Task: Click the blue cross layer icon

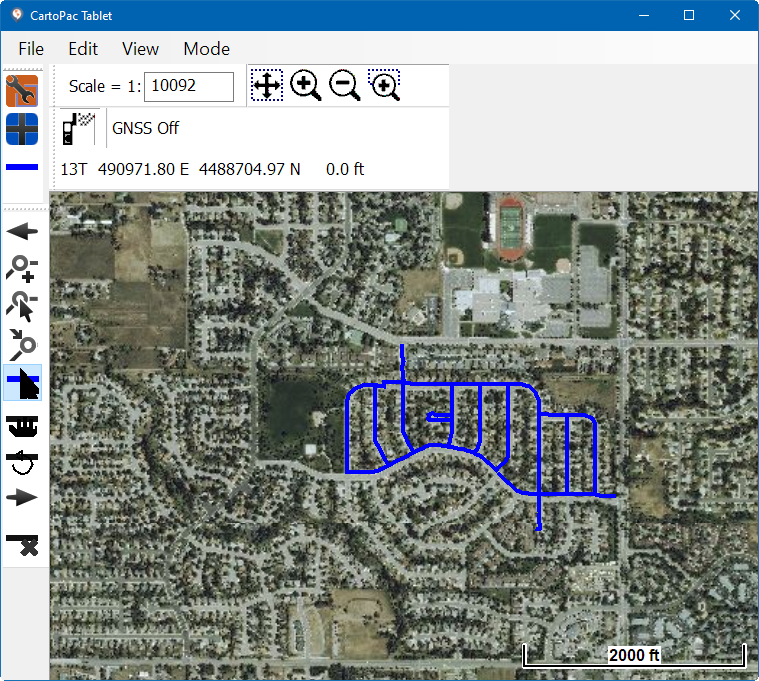Action: (x=22, y=129)
